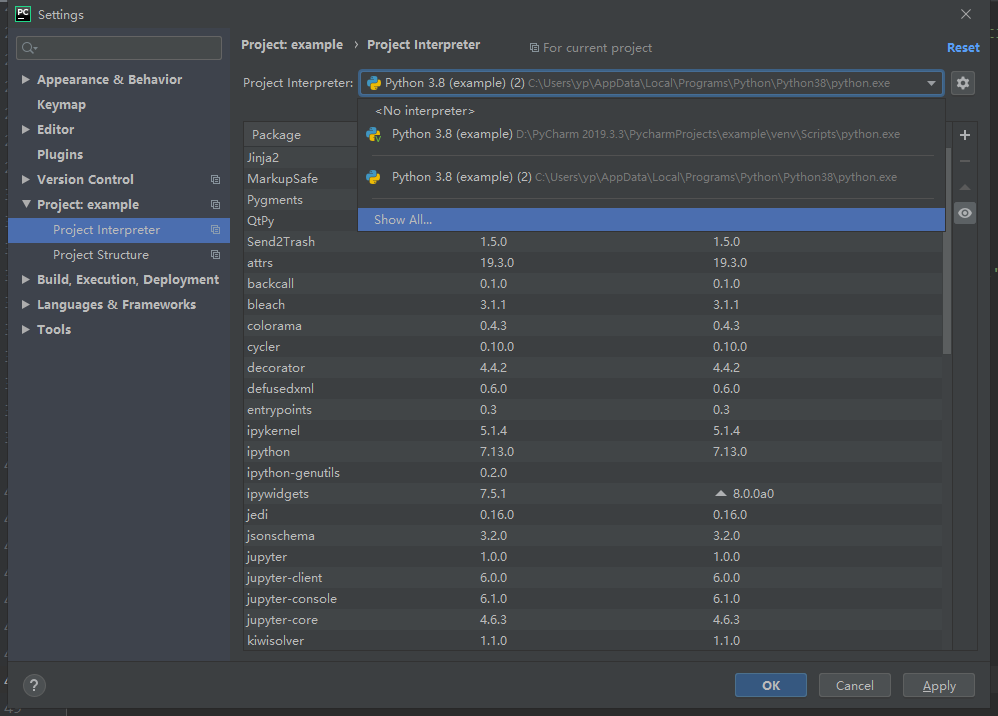
Task: Expand the Editor settings section
Action: click(x=25, y=129)
